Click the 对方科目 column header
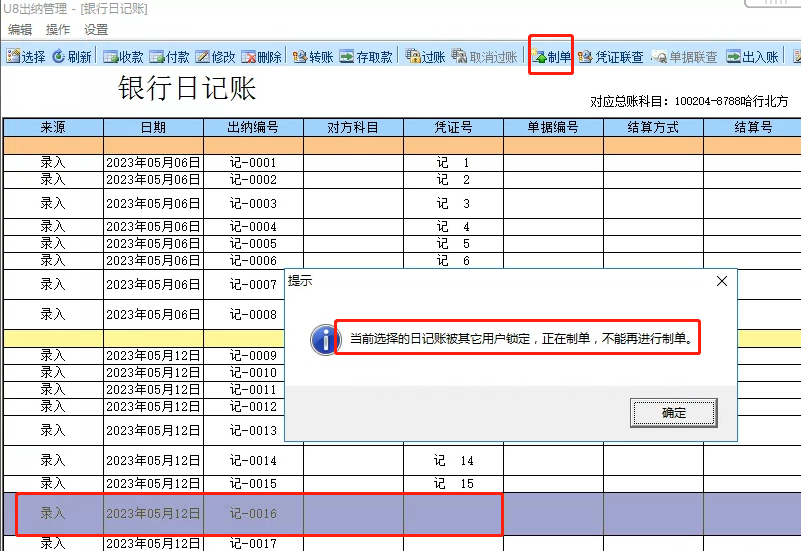 point(354,127)
